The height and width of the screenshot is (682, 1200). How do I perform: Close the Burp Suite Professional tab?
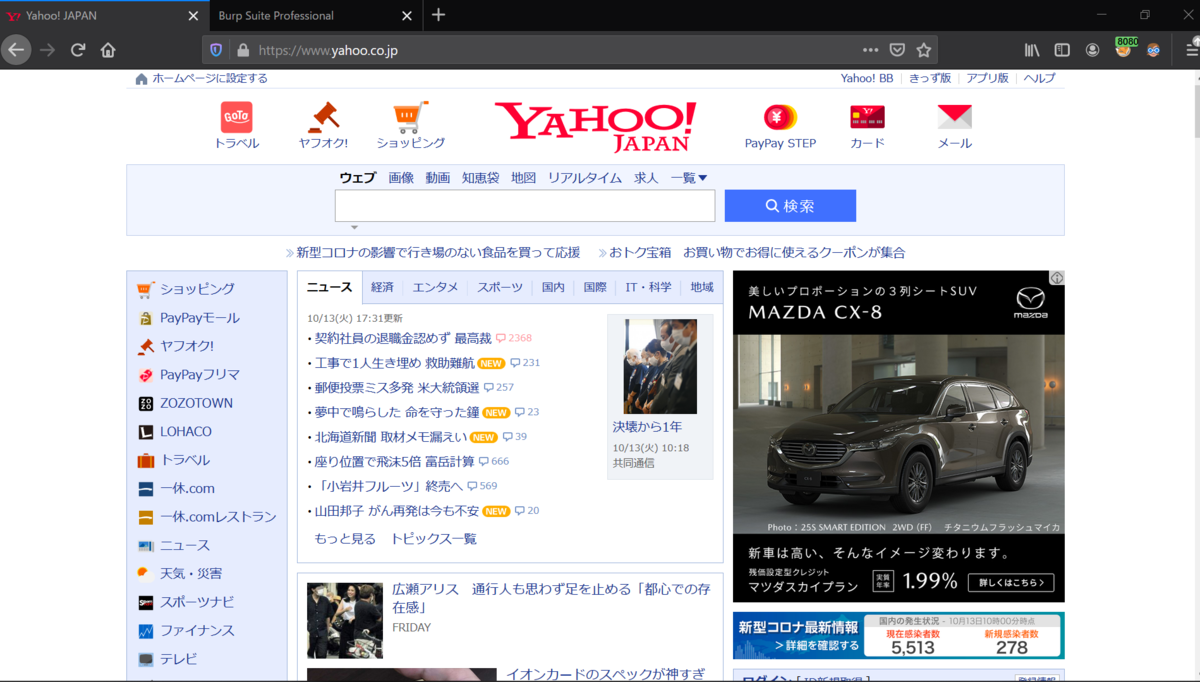coord(406,16)
